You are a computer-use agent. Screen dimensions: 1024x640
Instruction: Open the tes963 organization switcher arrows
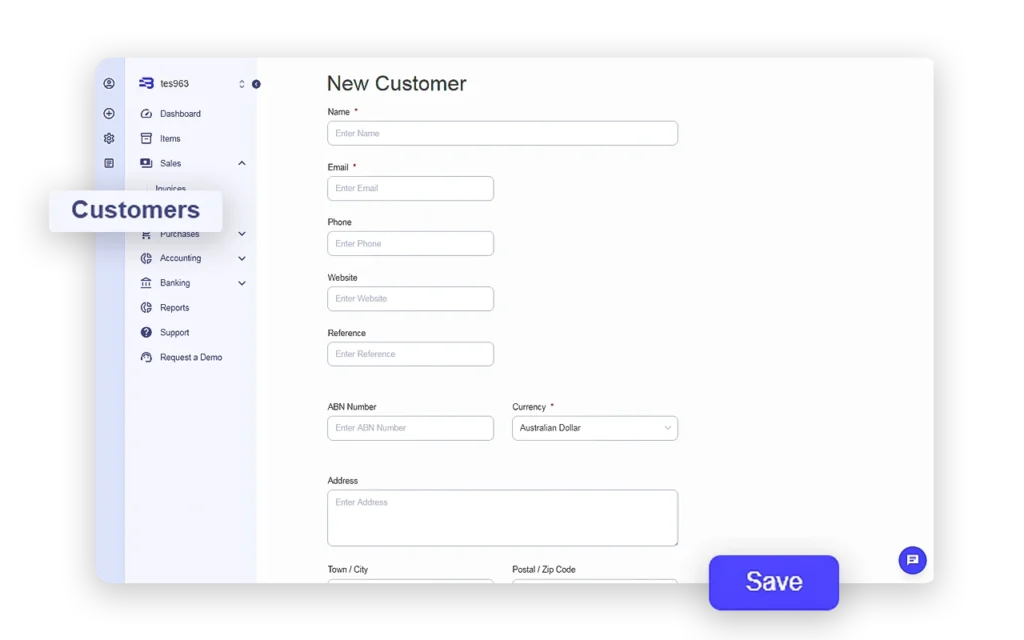[242, 84]
